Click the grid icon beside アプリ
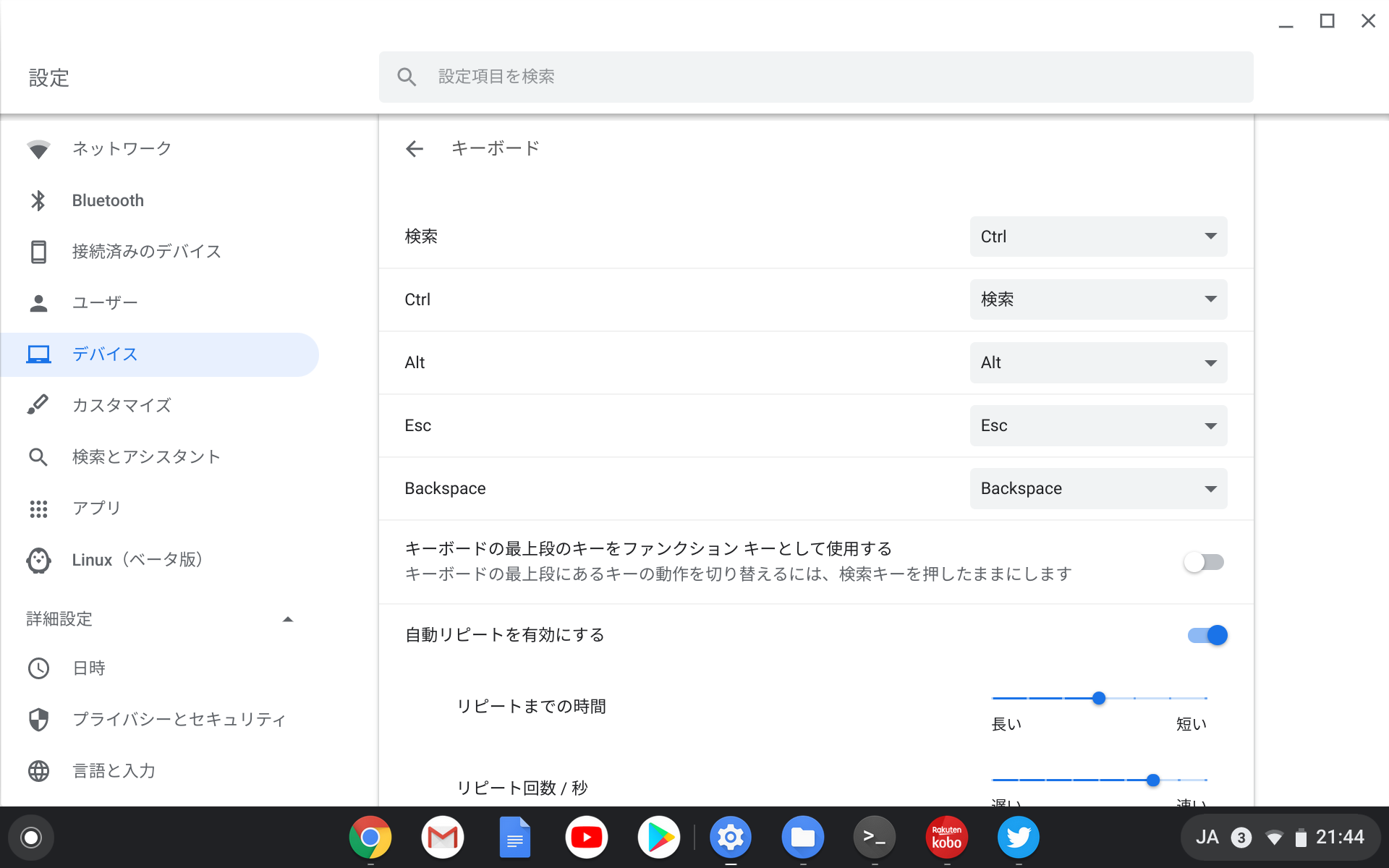Viewport: 1389px width, 868px height. 38,509
